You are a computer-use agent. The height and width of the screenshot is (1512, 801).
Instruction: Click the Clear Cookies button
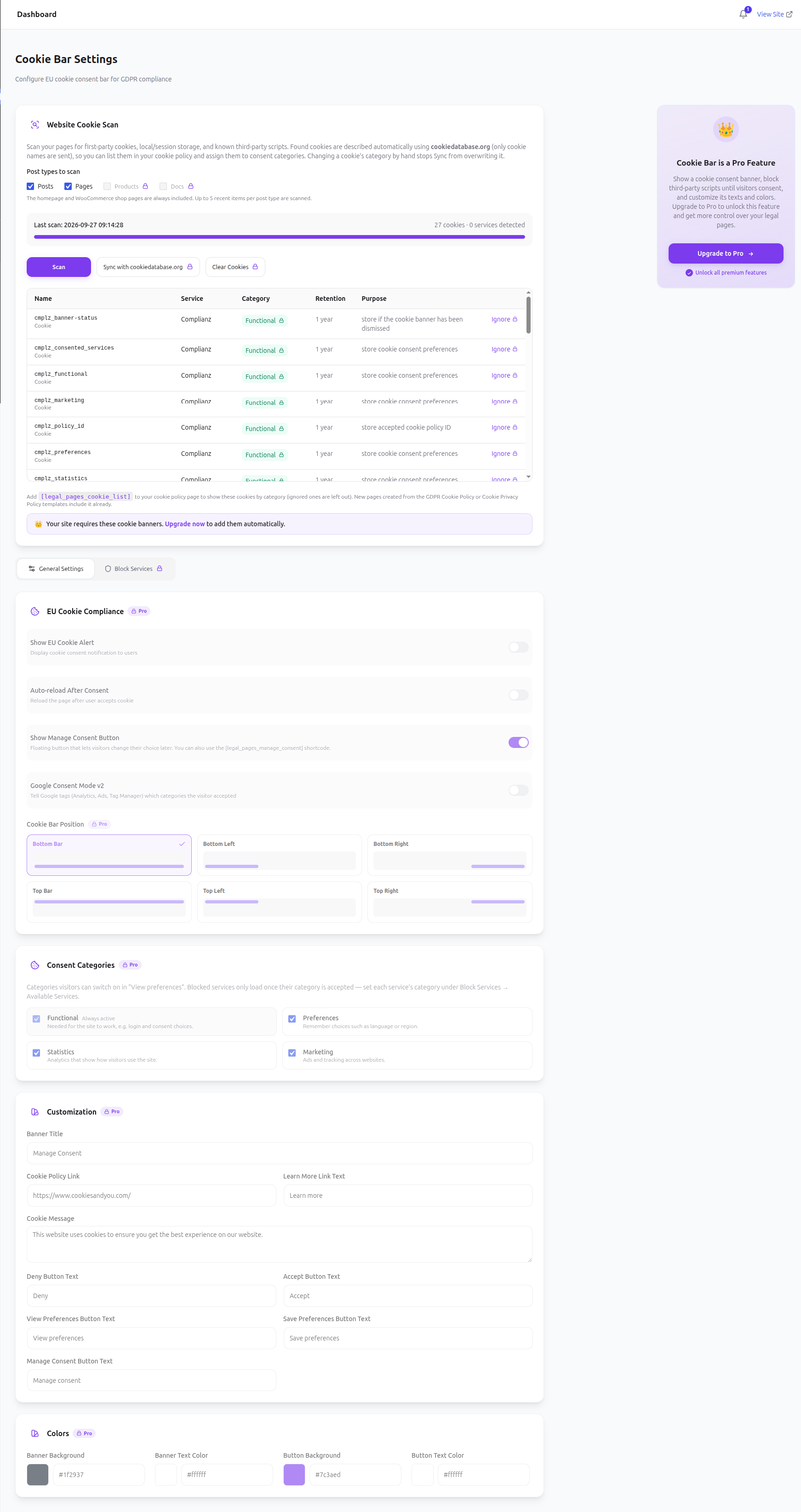pos(235,267)
